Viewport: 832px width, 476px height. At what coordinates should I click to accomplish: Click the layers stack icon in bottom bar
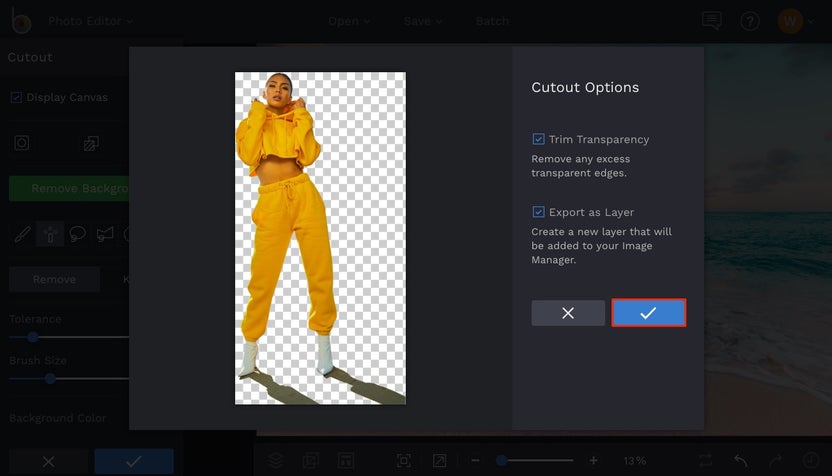[x=276, y=460]
